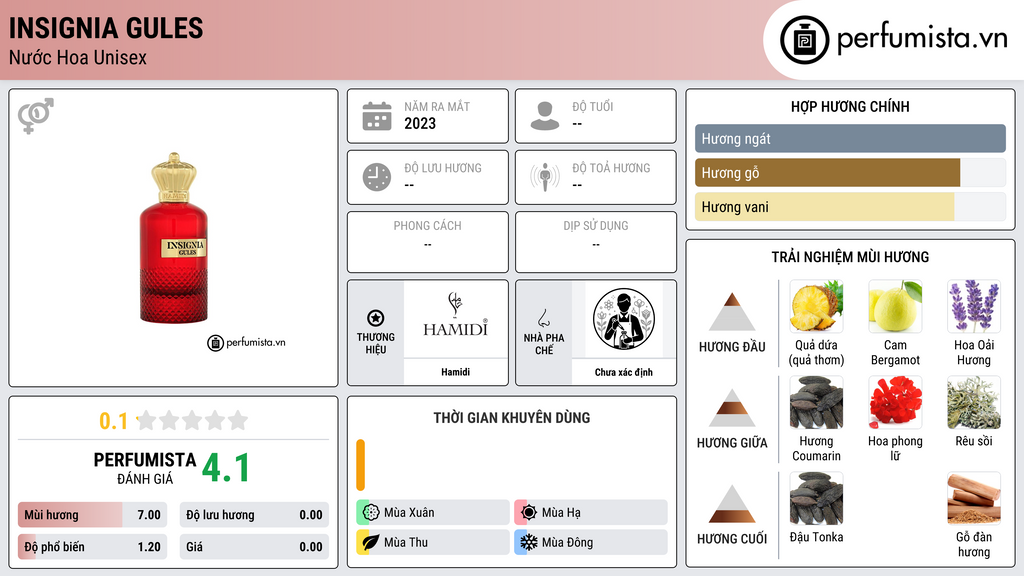Click the Hamidi brand logo

455,316
